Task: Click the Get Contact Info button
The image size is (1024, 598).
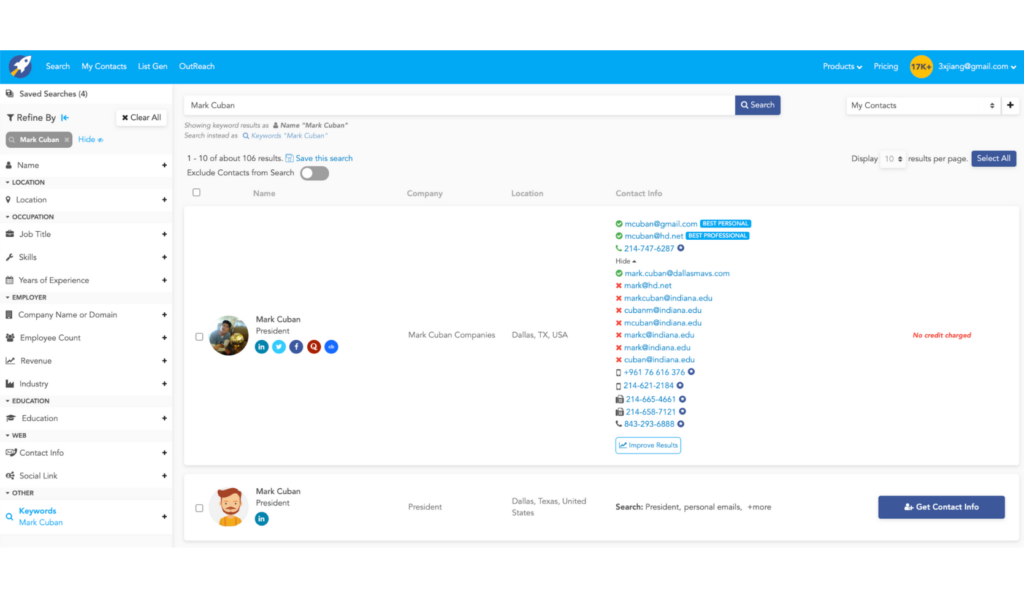Action: tap(940, 507)
